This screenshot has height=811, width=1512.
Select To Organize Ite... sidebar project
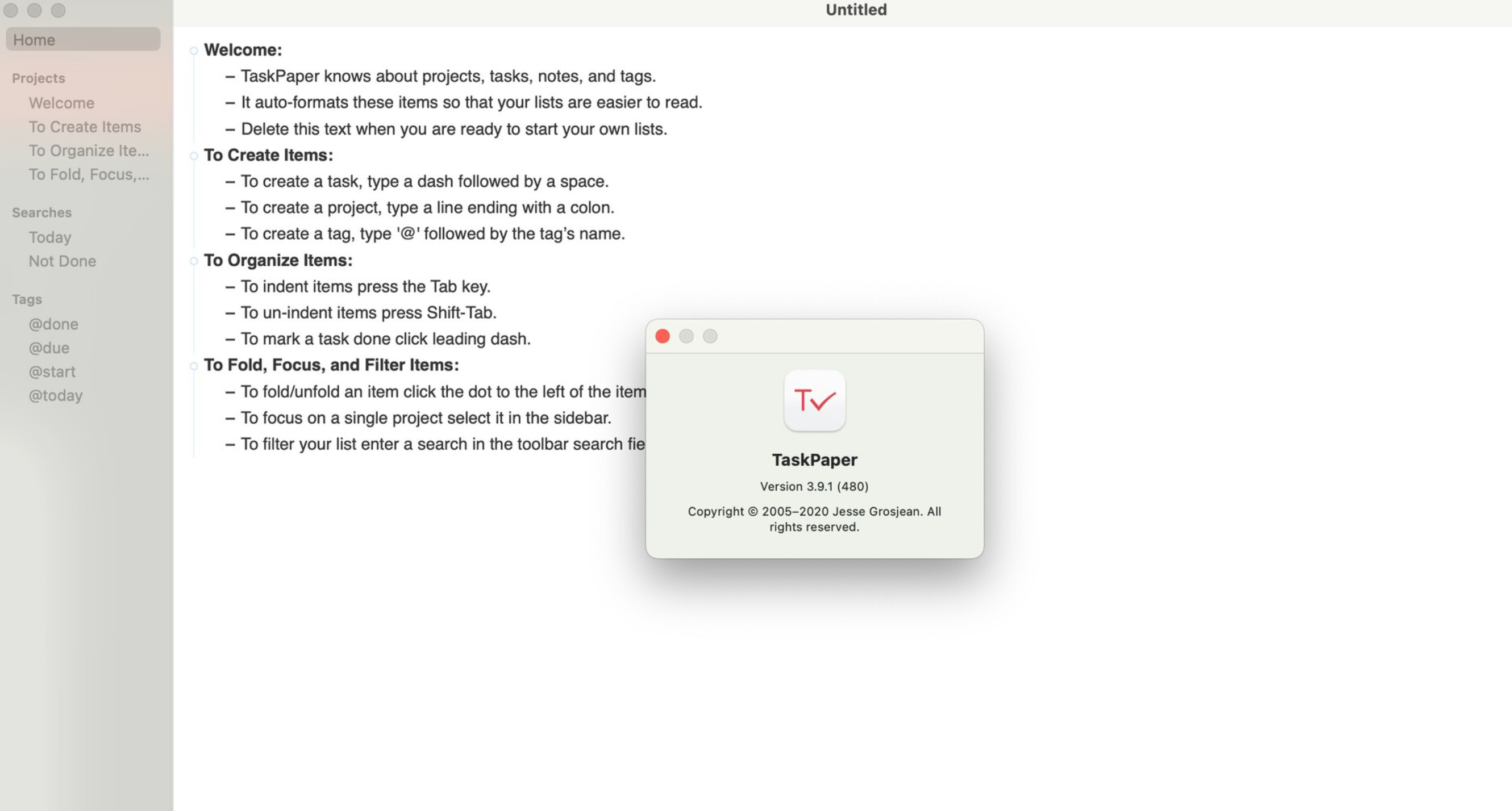[89, 151]
